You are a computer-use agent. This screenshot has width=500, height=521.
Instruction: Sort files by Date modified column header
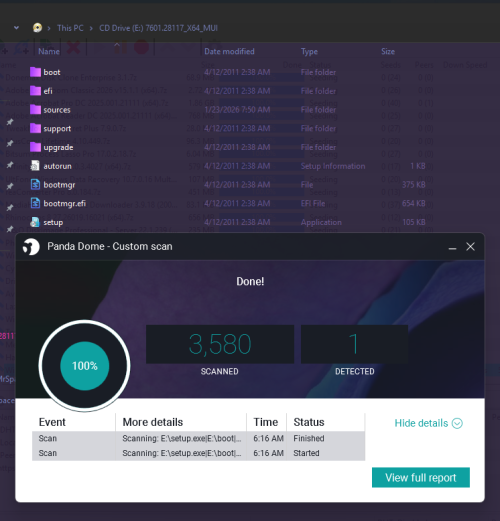(229, 51)
